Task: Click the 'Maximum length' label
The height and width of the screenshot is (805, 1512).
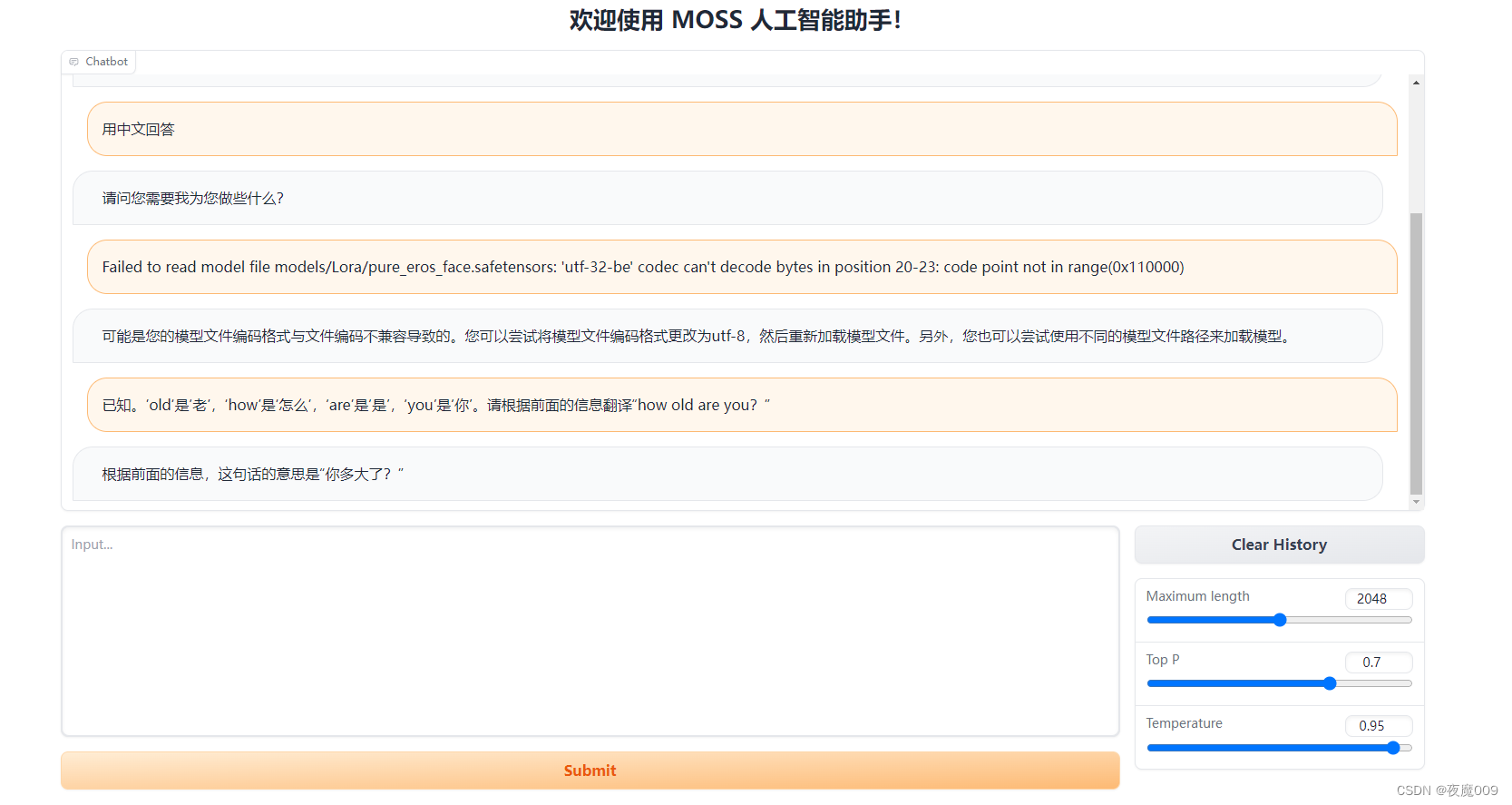Action: [x=1197, y=596]
